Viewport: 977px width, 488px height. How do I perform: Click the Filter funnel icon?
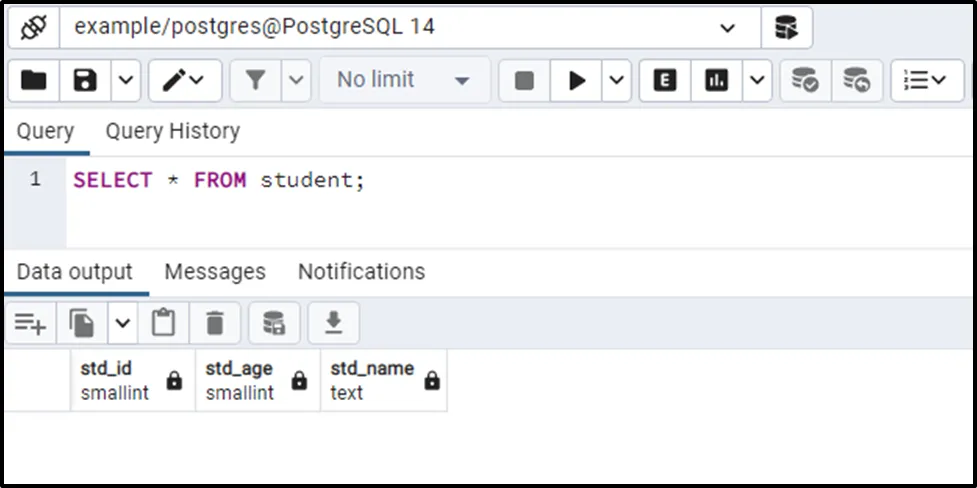tap(255, 81)
